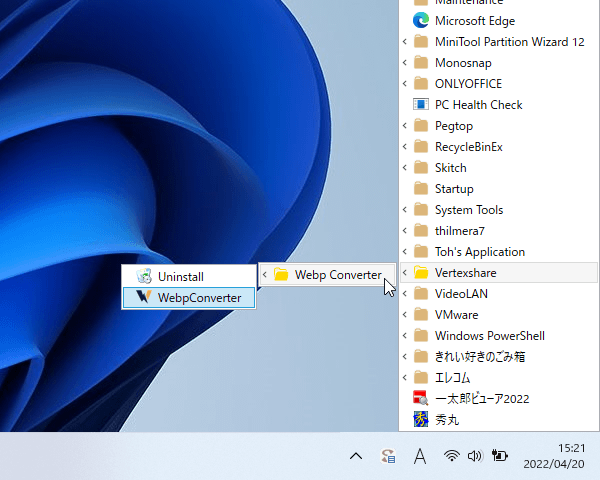Viewport: 600px width, 480px height.
Task: Click the speaker volume tray icon
Action: [474, 456]
